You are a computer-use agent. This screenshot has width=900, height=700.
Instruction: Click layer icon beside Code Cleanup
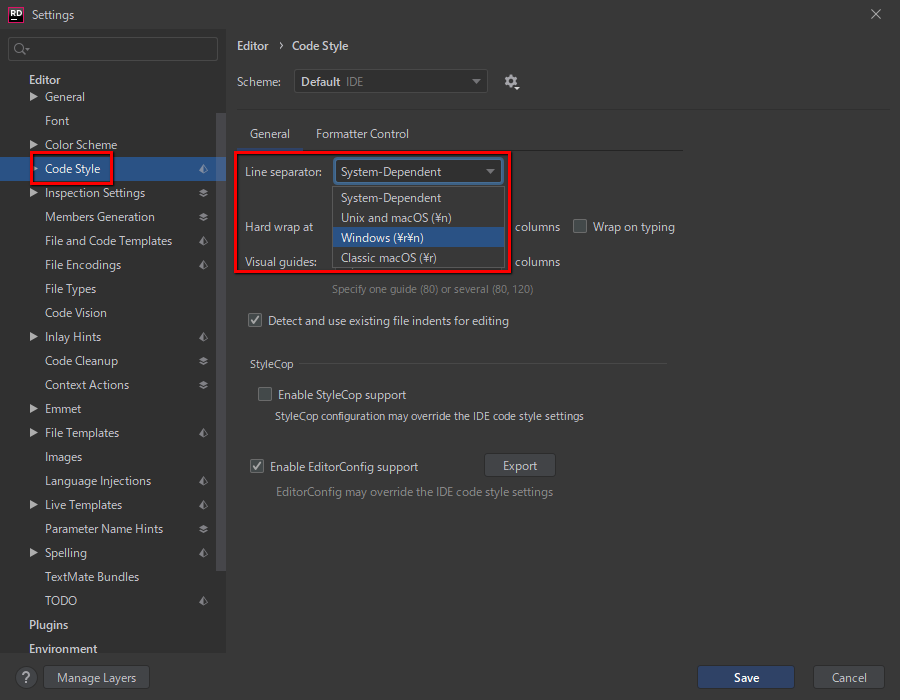(203, 361)
